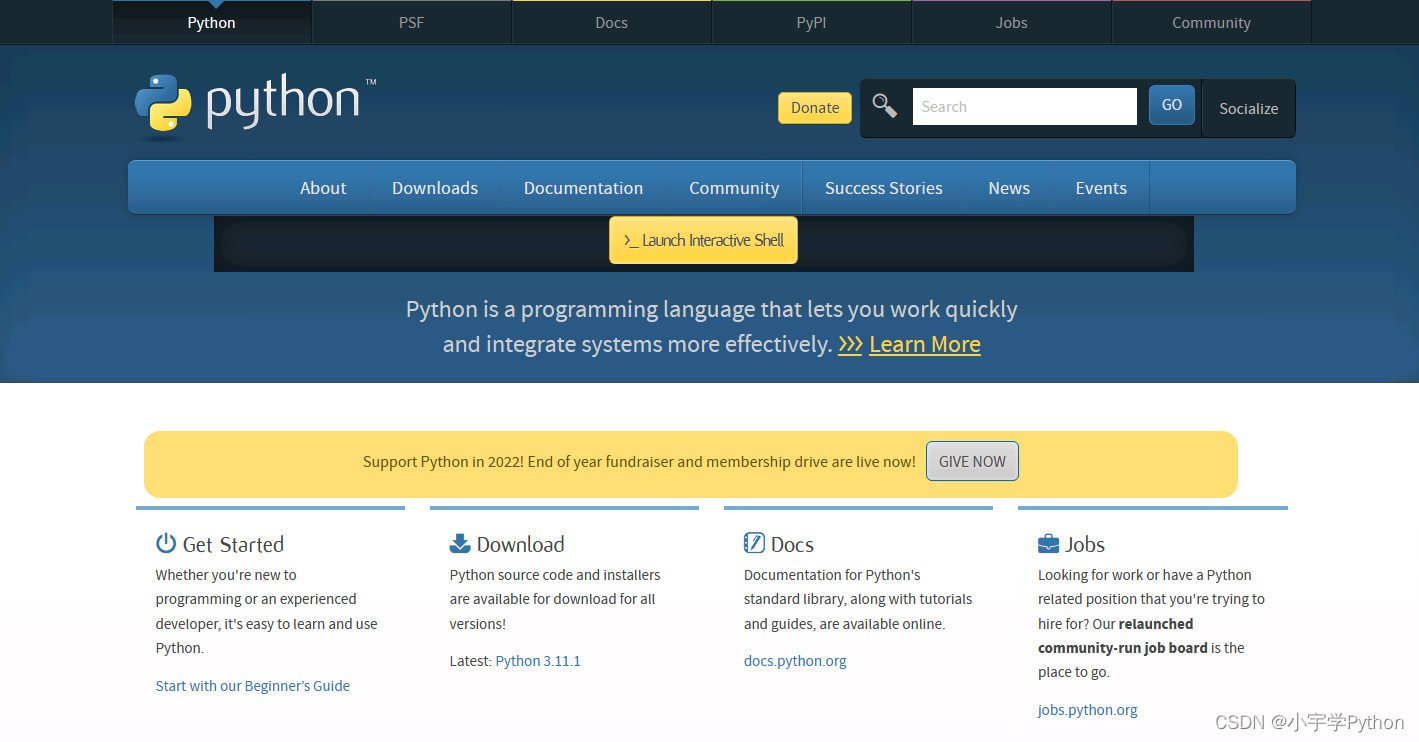The image size is (1419, 742).
Task: Click the triple chevron before Learn More
Action: [x=850, y=345]
